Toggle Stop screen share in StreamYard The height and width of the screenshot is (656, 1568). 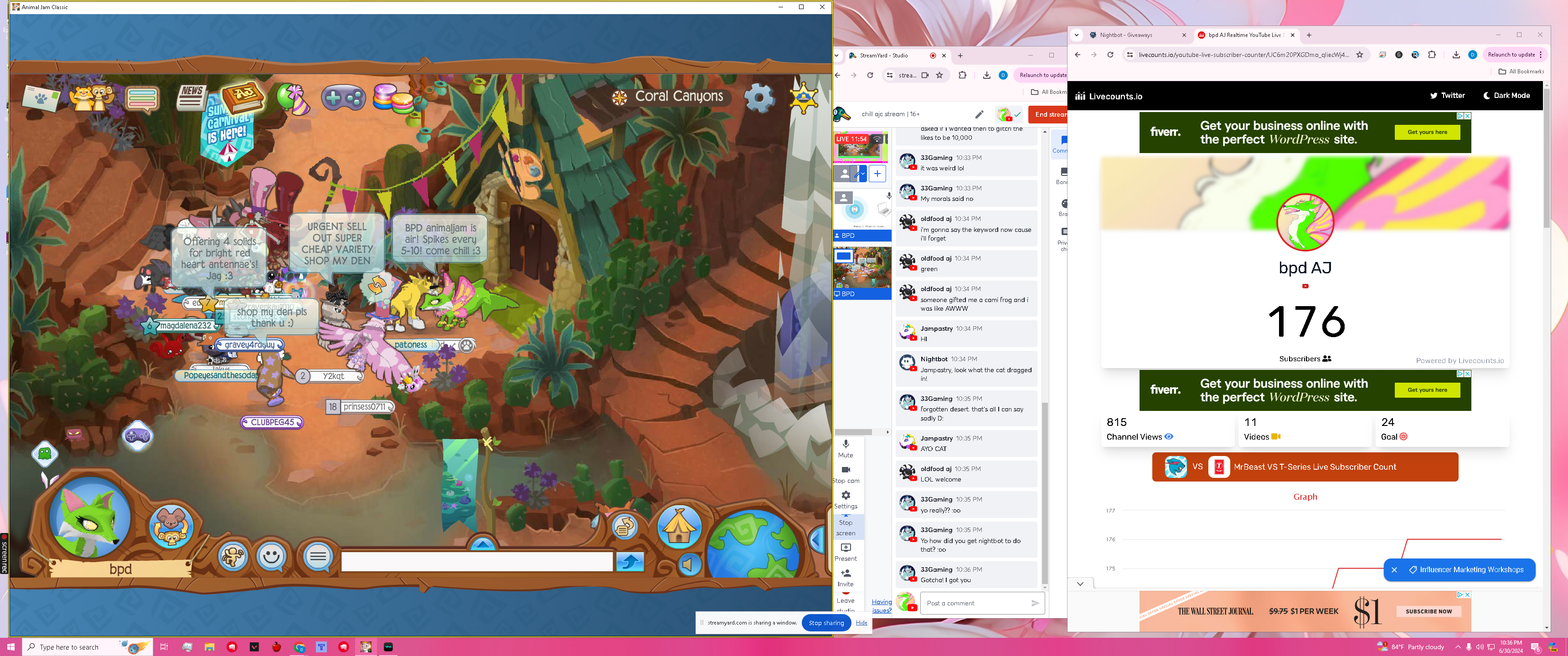tap(846, 527)
